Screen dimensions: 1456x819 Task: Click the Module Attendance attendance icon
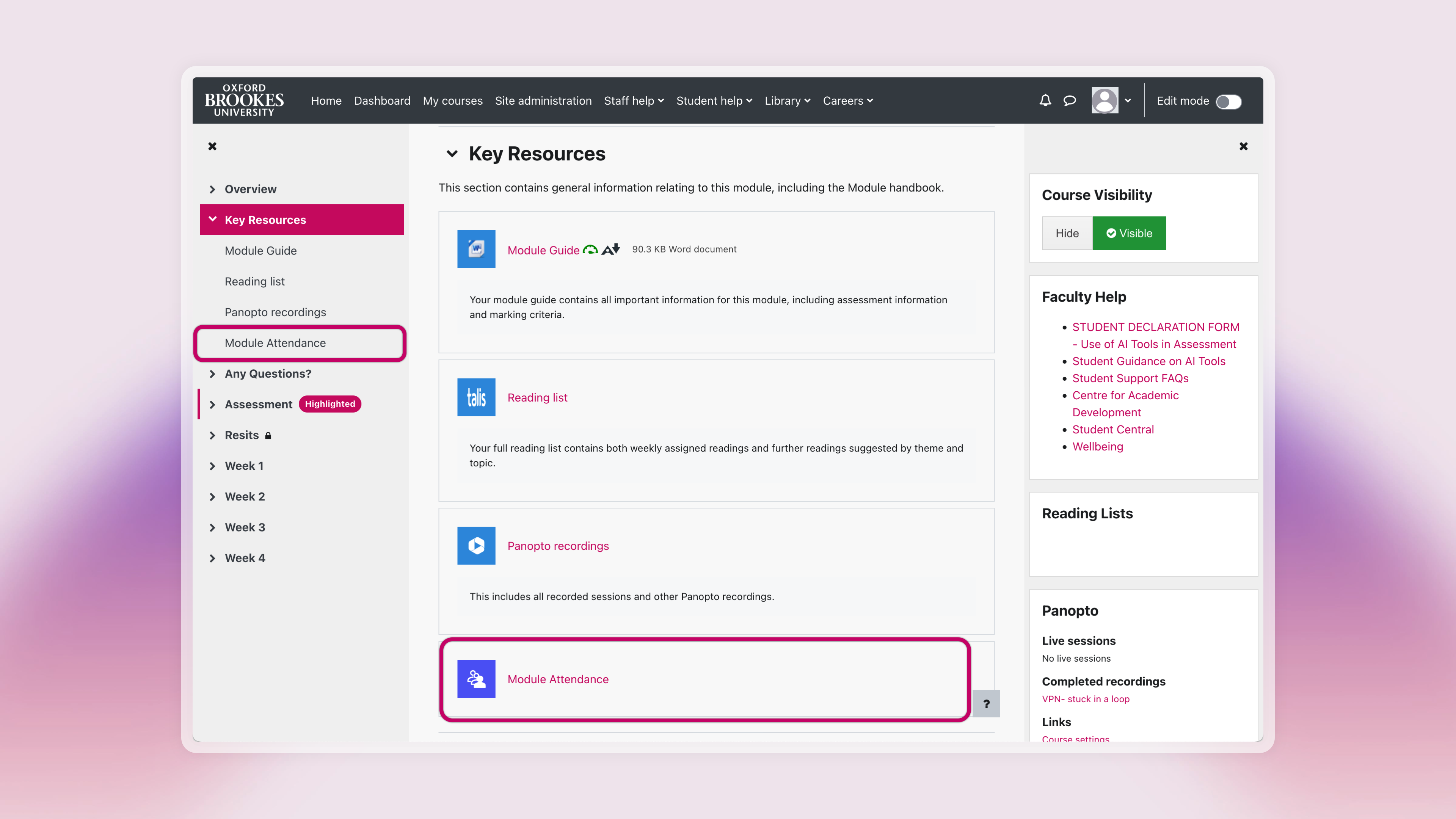[476, 679]
